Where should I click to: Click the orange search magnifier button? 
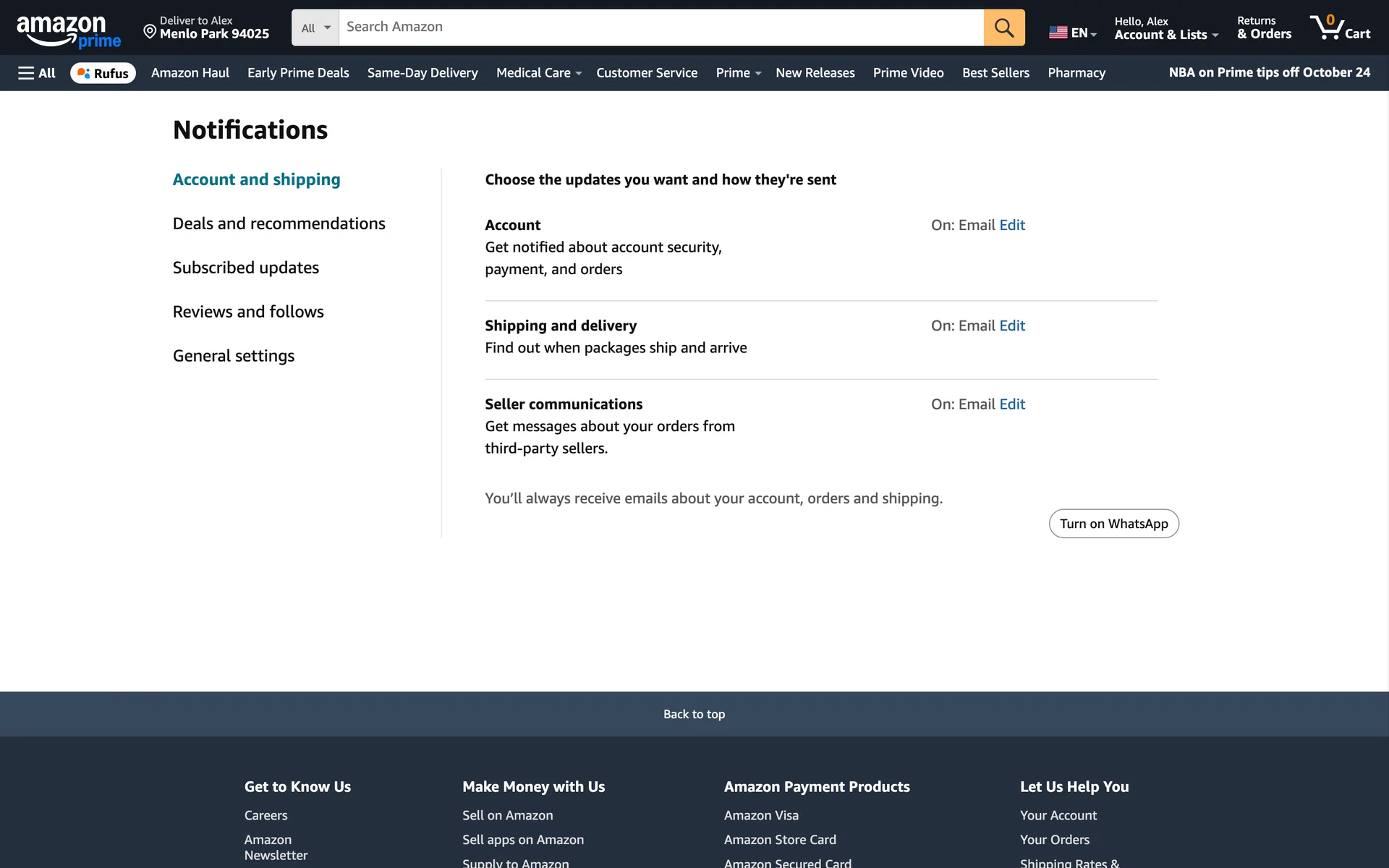(1003, 27)
